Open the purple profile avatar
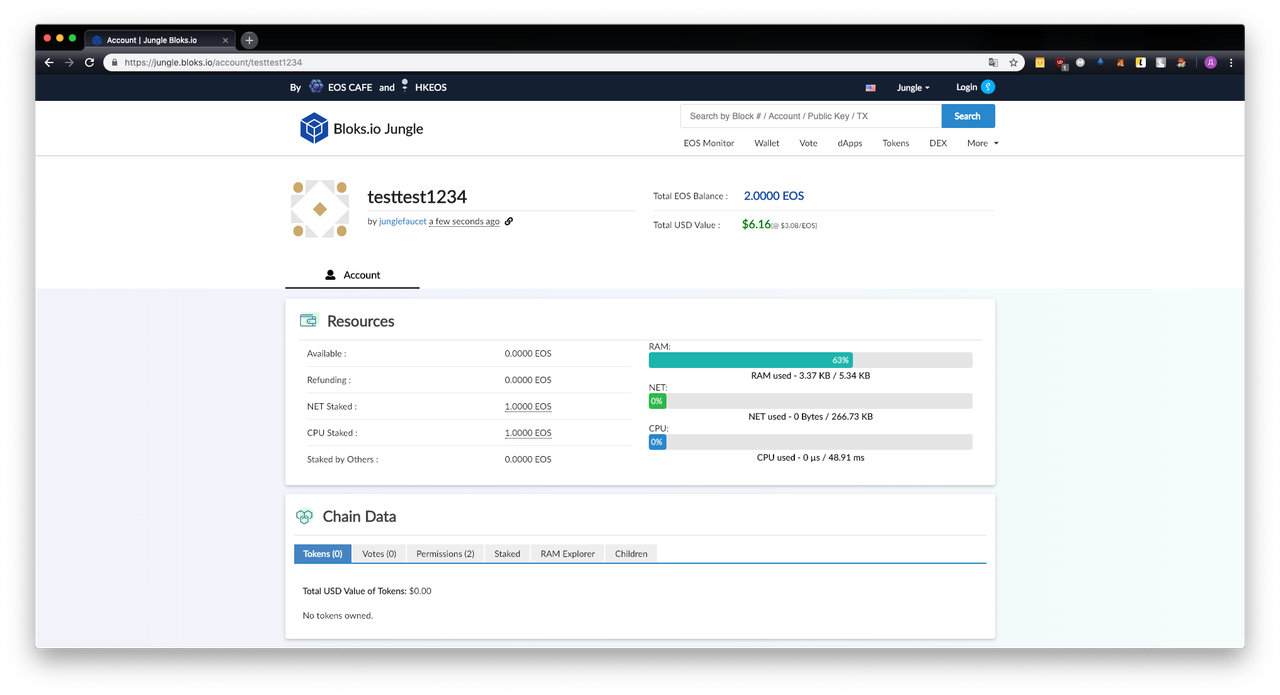 [1210, 62]
